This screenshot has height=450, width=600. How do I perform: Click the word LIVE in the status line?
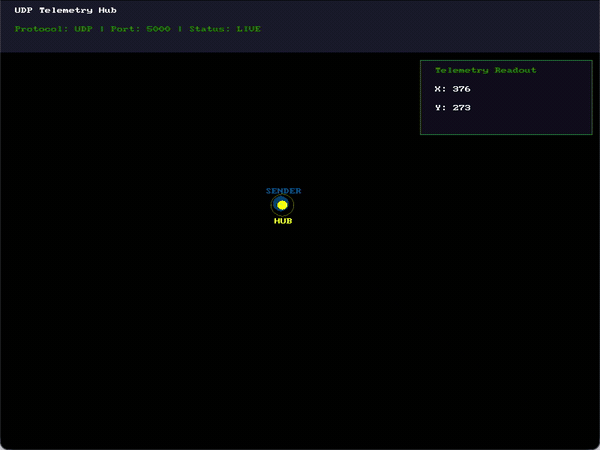[x=249, y=29]
